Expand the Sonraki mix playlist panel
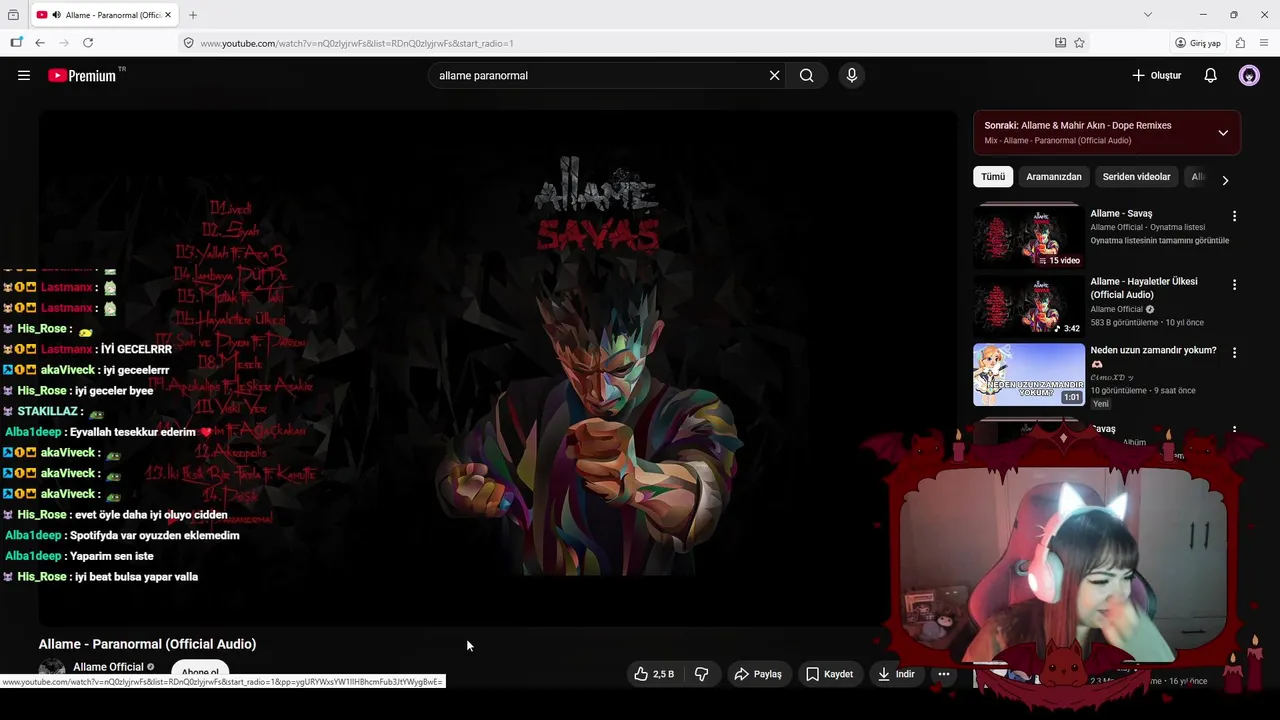Image resolution: width=1280 pixels, height=720 pixels. [1223, 133]
